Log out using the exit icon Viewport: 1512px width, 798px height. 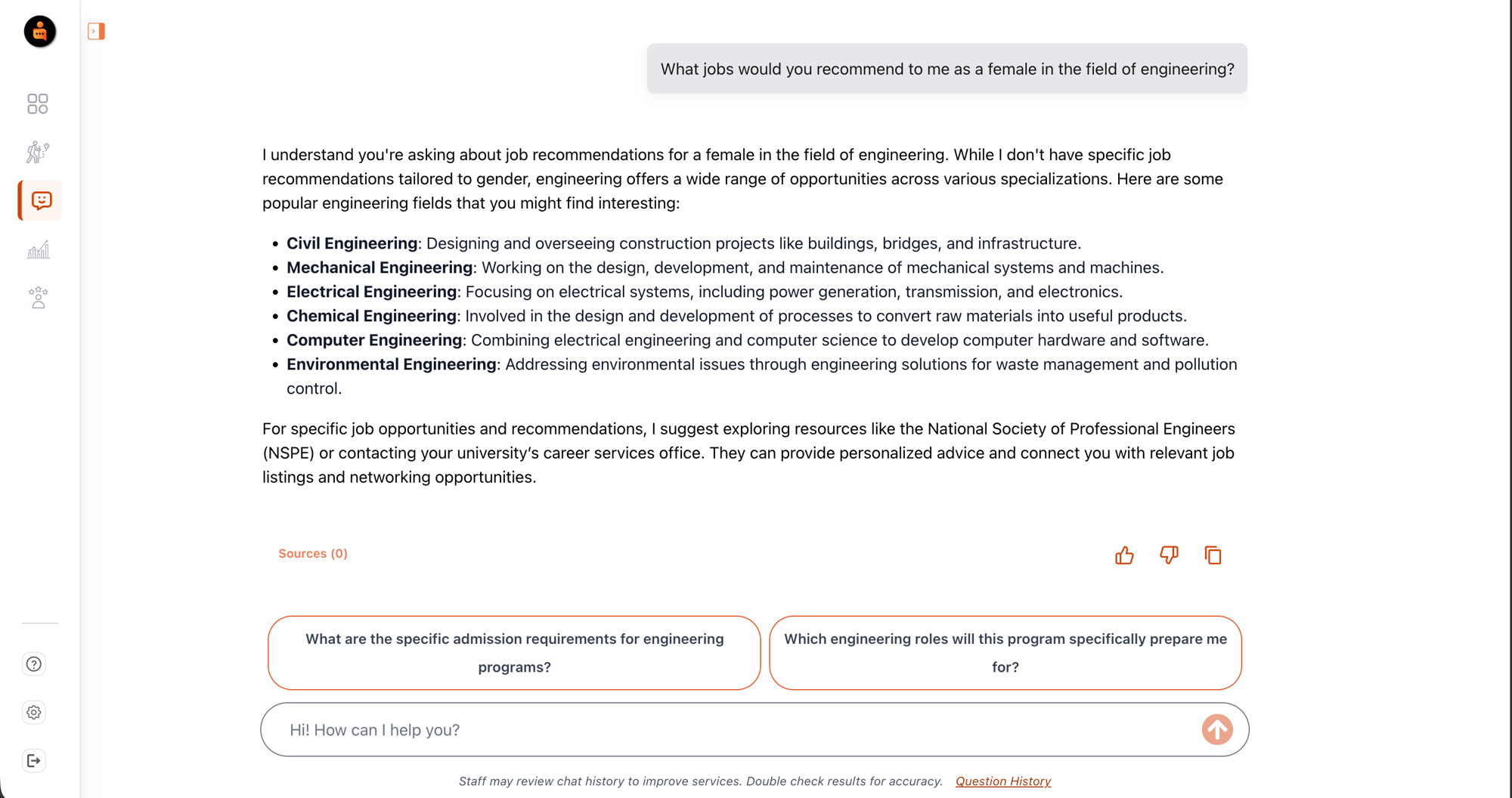click(x=33, y=760)
